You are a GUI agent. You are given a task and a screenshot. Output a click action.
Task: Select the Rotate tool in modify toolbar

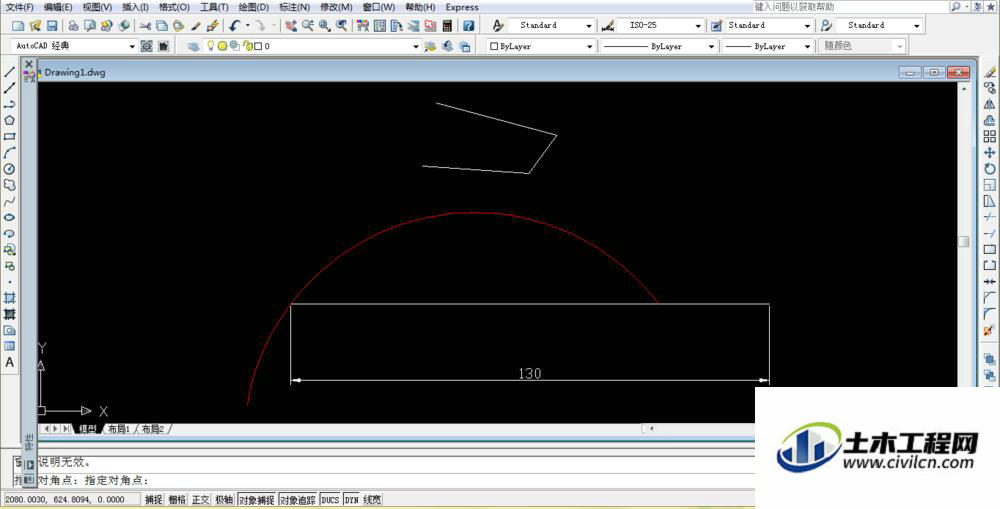(989, 169)
